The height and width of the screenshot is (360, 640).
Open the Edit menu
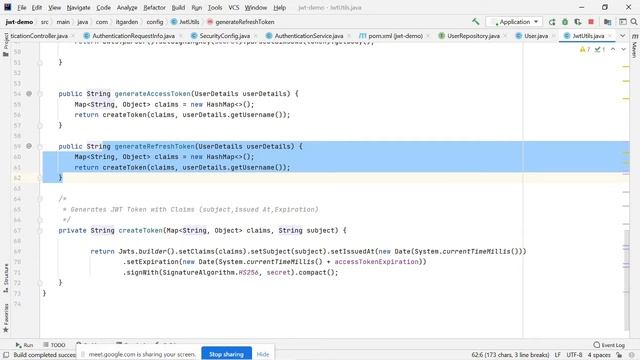point(37,7)
